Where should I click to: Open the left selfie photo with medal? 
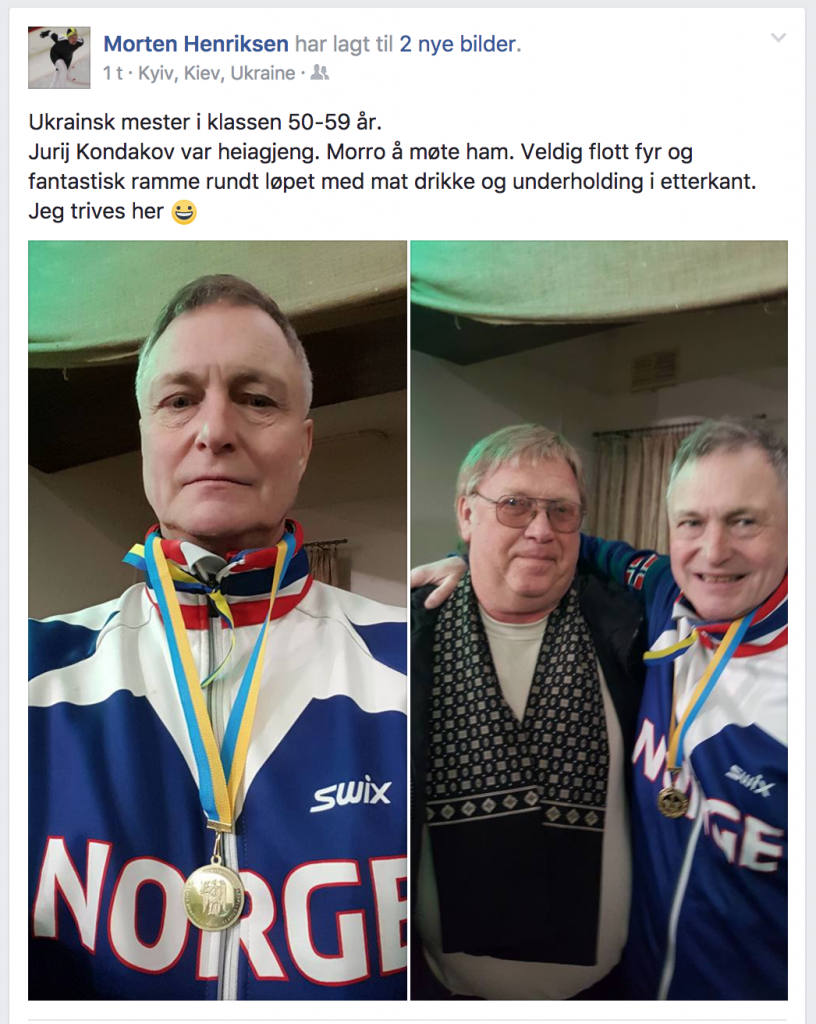click(x=217, y=620)
